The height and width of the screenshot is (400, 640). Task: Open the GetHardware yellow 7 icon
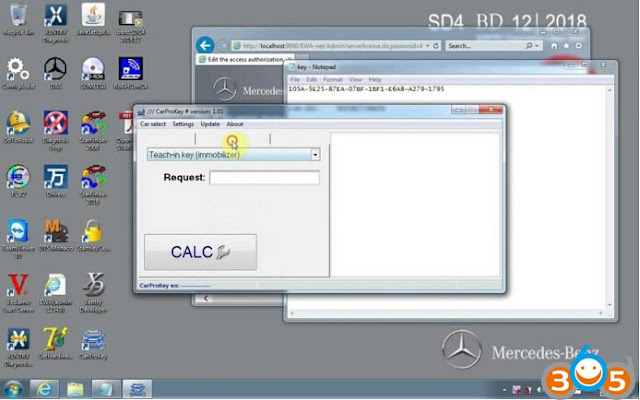[x=56, y=344]
